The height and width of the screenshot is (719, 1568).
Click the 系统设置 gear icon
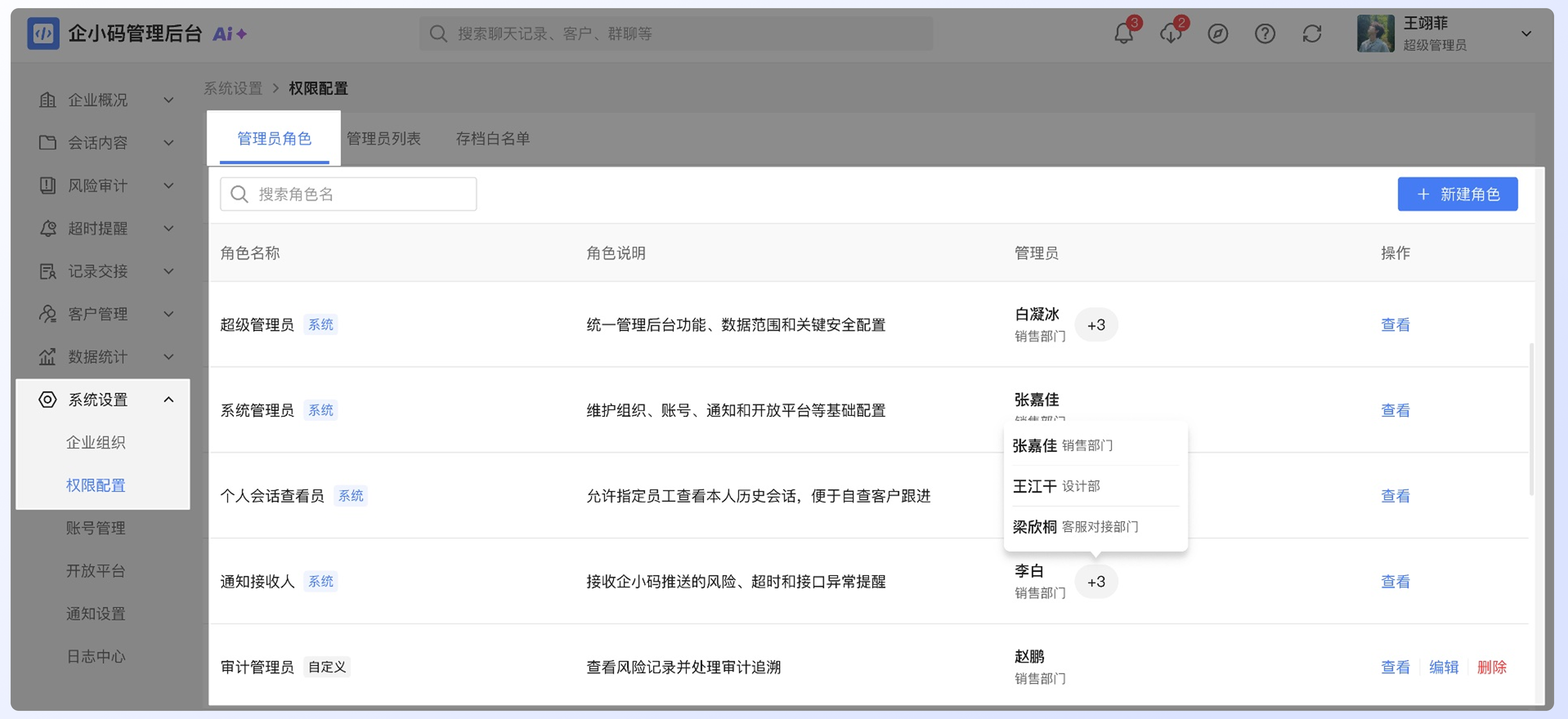[x=47, y=399]
